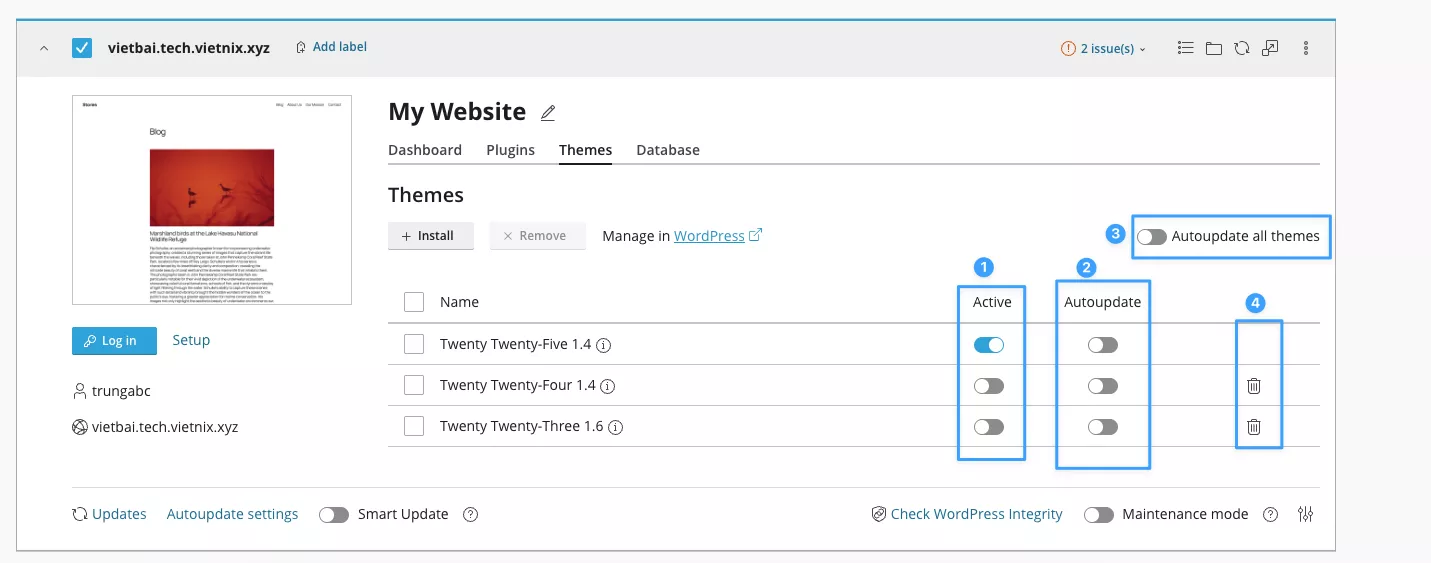Activate the Twenty Twenty-Three theme toggle
Image resolution: width=1431 pixels, height=563 pixels.
point(989,427)
